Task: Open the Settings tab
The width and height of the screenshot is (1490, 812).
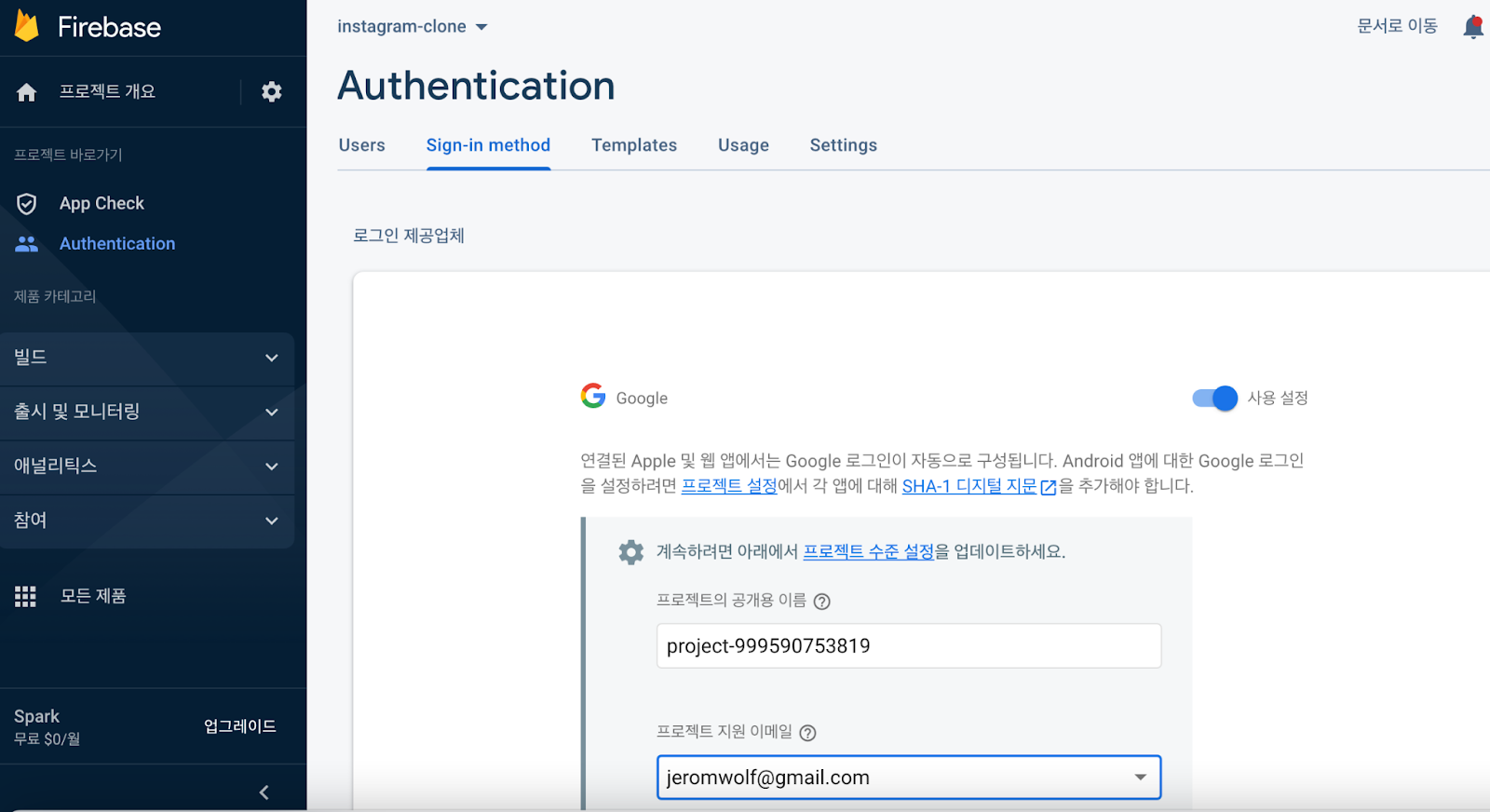Action: (844, 145)
